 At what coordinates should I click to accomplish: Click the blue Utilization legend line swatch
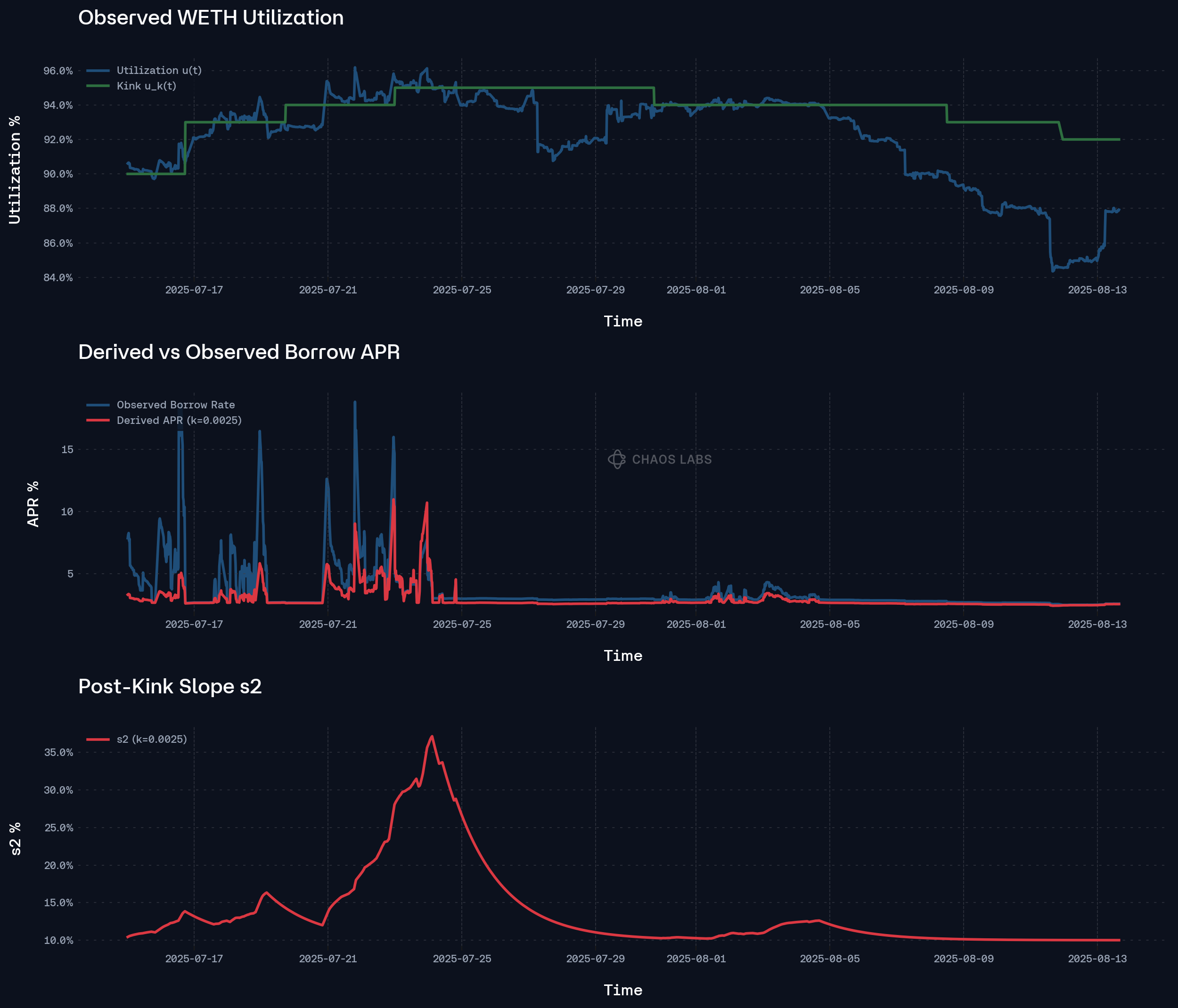tap(98, 71)
